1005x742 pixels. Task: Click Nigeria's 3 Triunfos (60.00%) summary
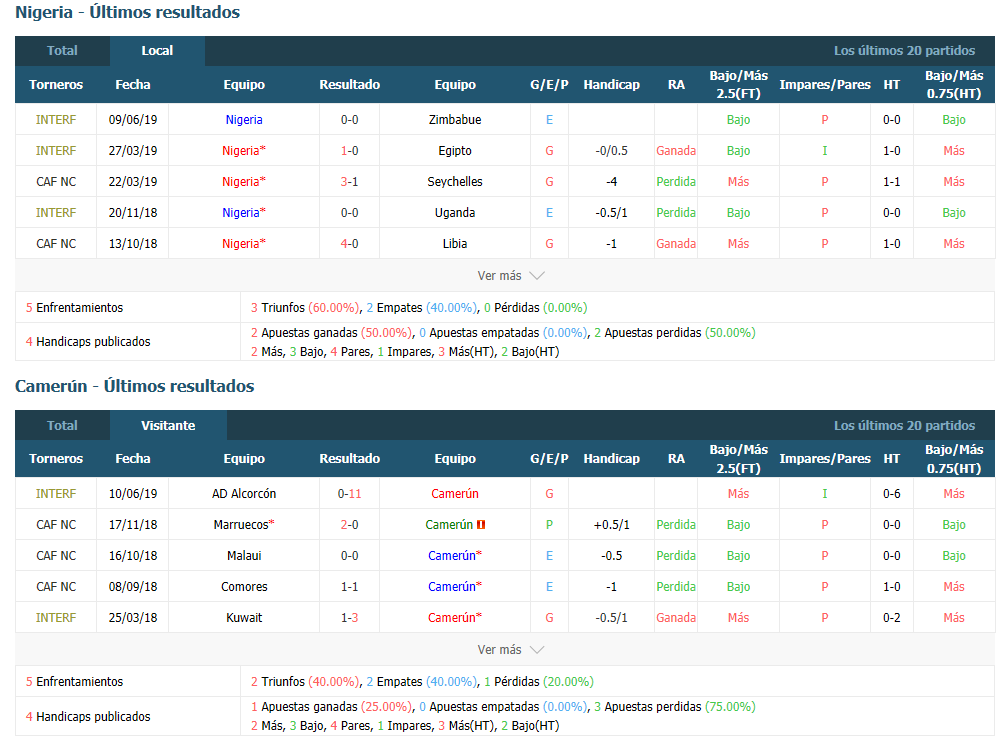[305, 308]
